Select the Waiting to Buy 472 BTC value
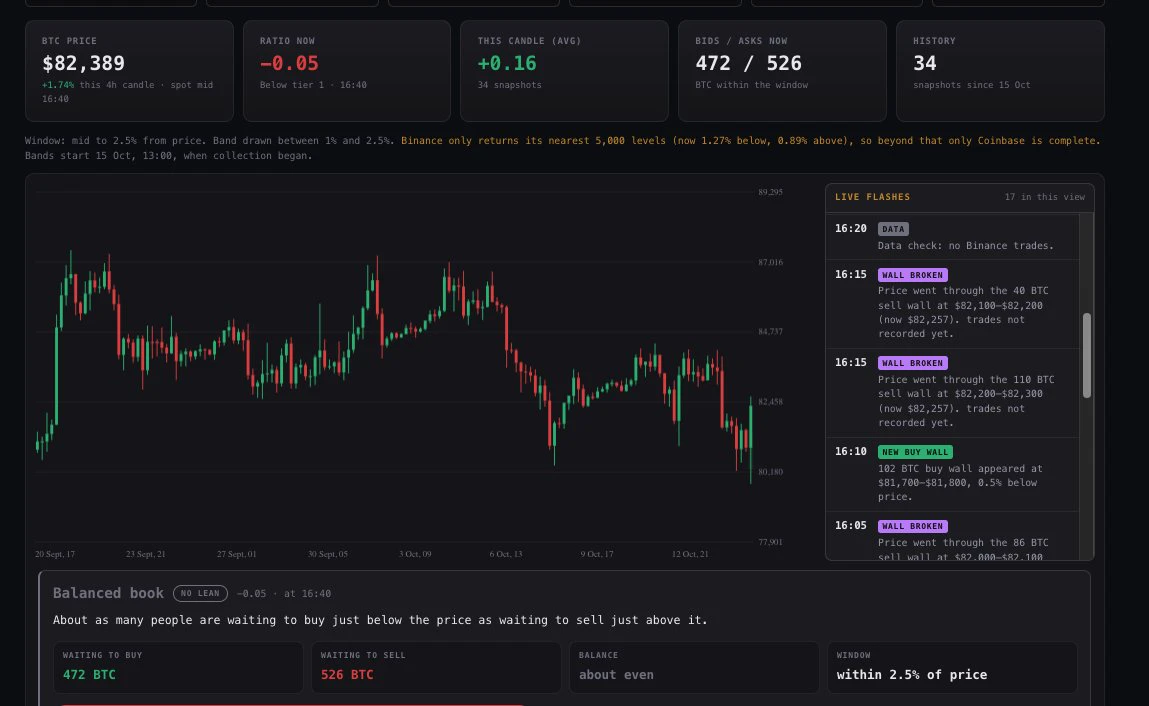Image resolution: width=1149 pixels, height=706 pixels. [x=89, y=674]
